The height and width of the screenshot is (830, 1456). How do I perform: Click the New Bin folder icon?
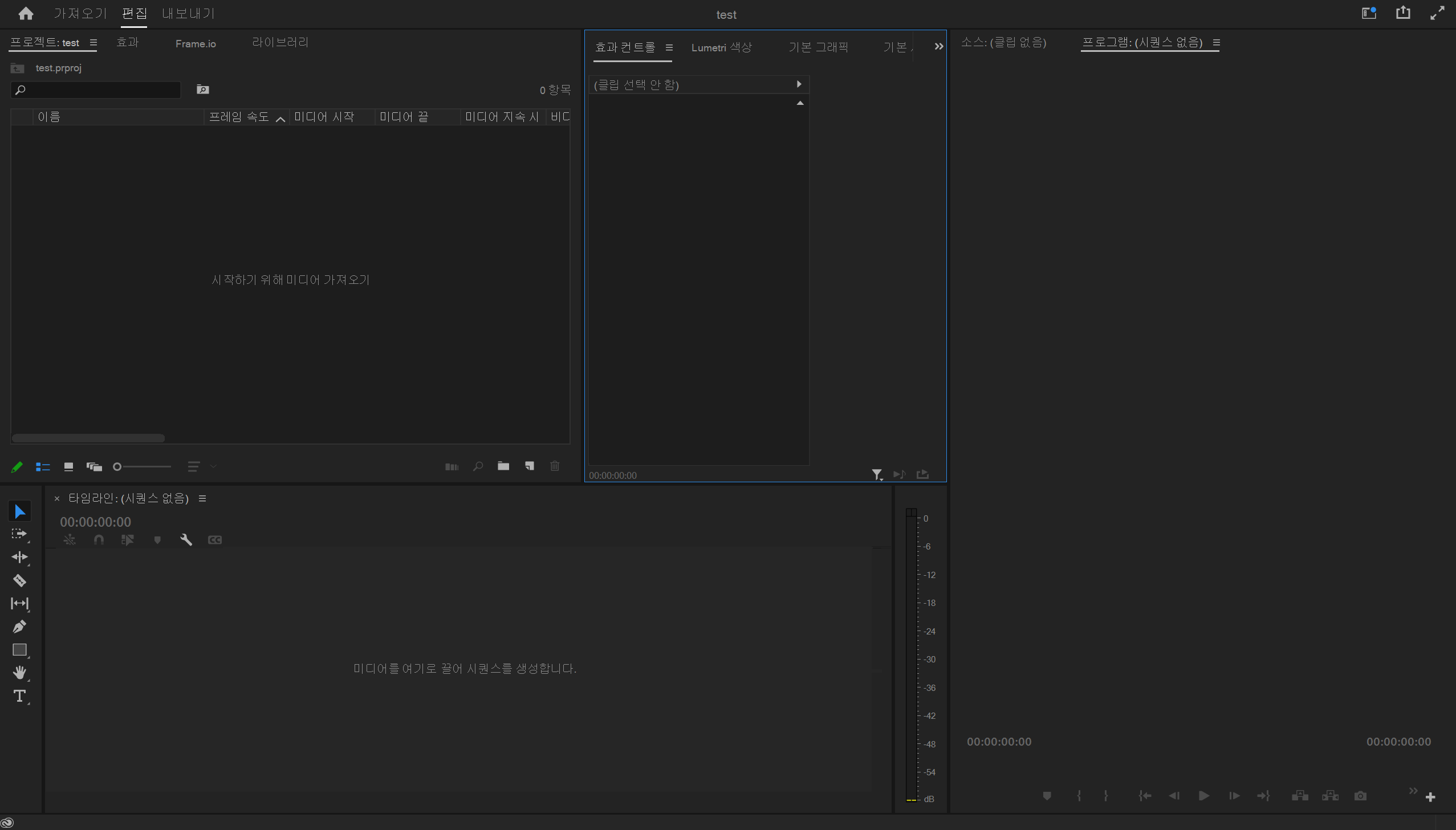click(503, 466)
